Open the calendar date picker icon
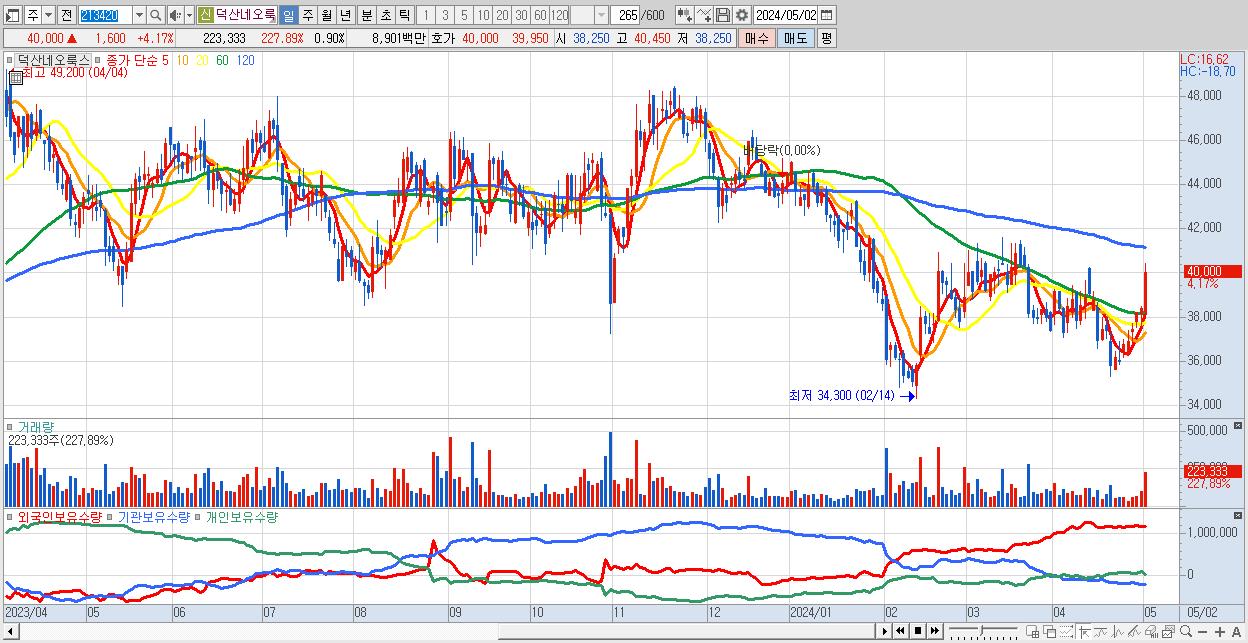1248x643 pixels. tap(826, 15)
